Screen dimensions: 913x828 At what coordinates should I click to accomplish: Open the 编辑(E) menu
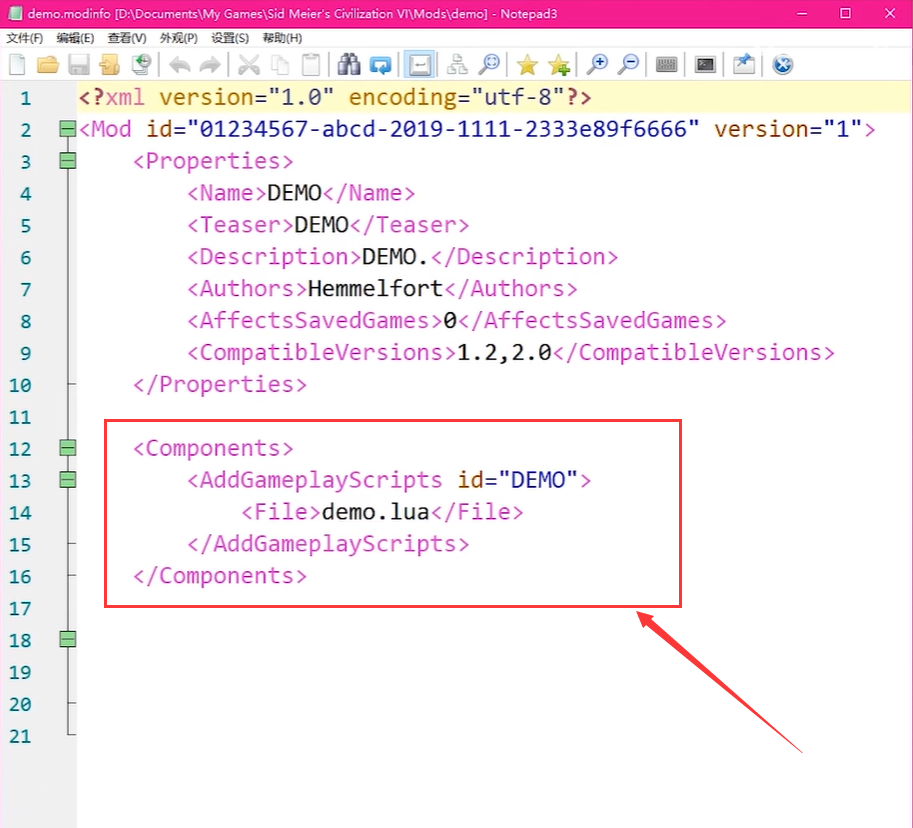pyautogui.click(x=75, y=38)
